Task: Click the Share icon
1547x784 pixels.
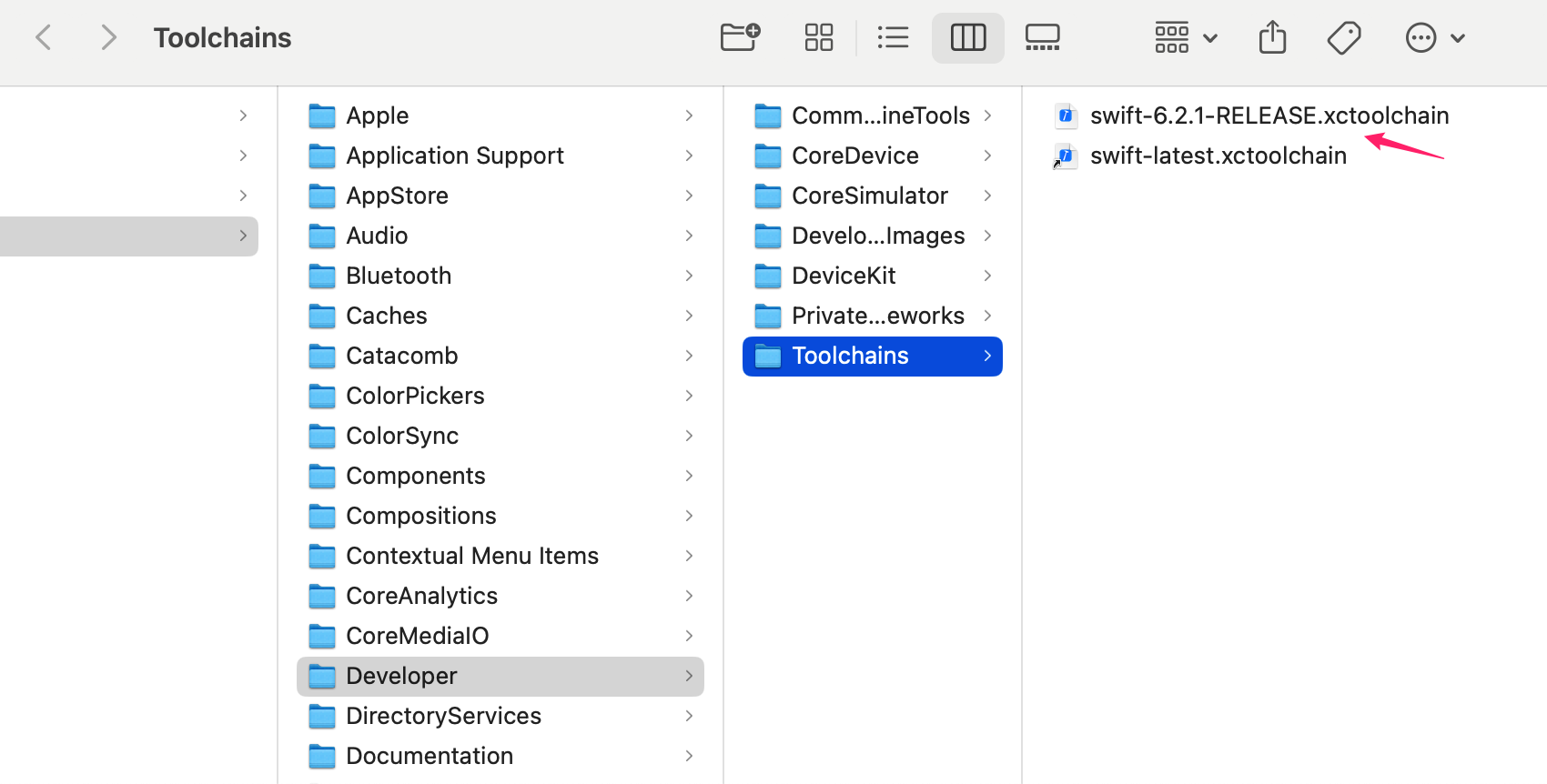Action: [x=1272, y=37]
